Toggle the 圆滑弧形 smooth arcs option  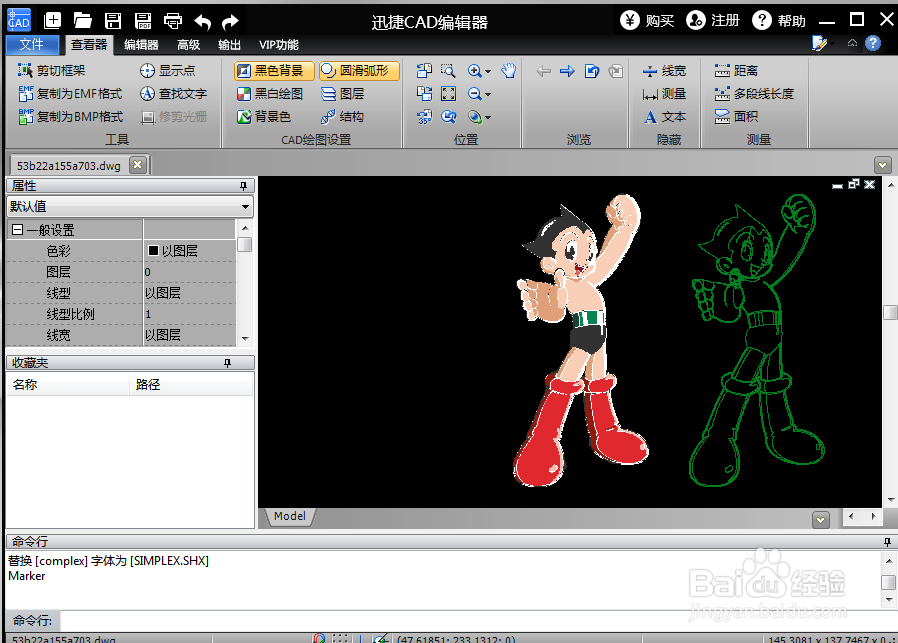(359, 70)
